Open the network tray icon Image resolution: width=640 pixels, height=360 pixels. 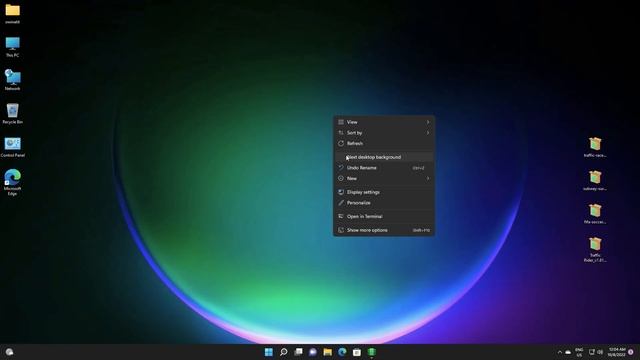[x=591, y=352]
